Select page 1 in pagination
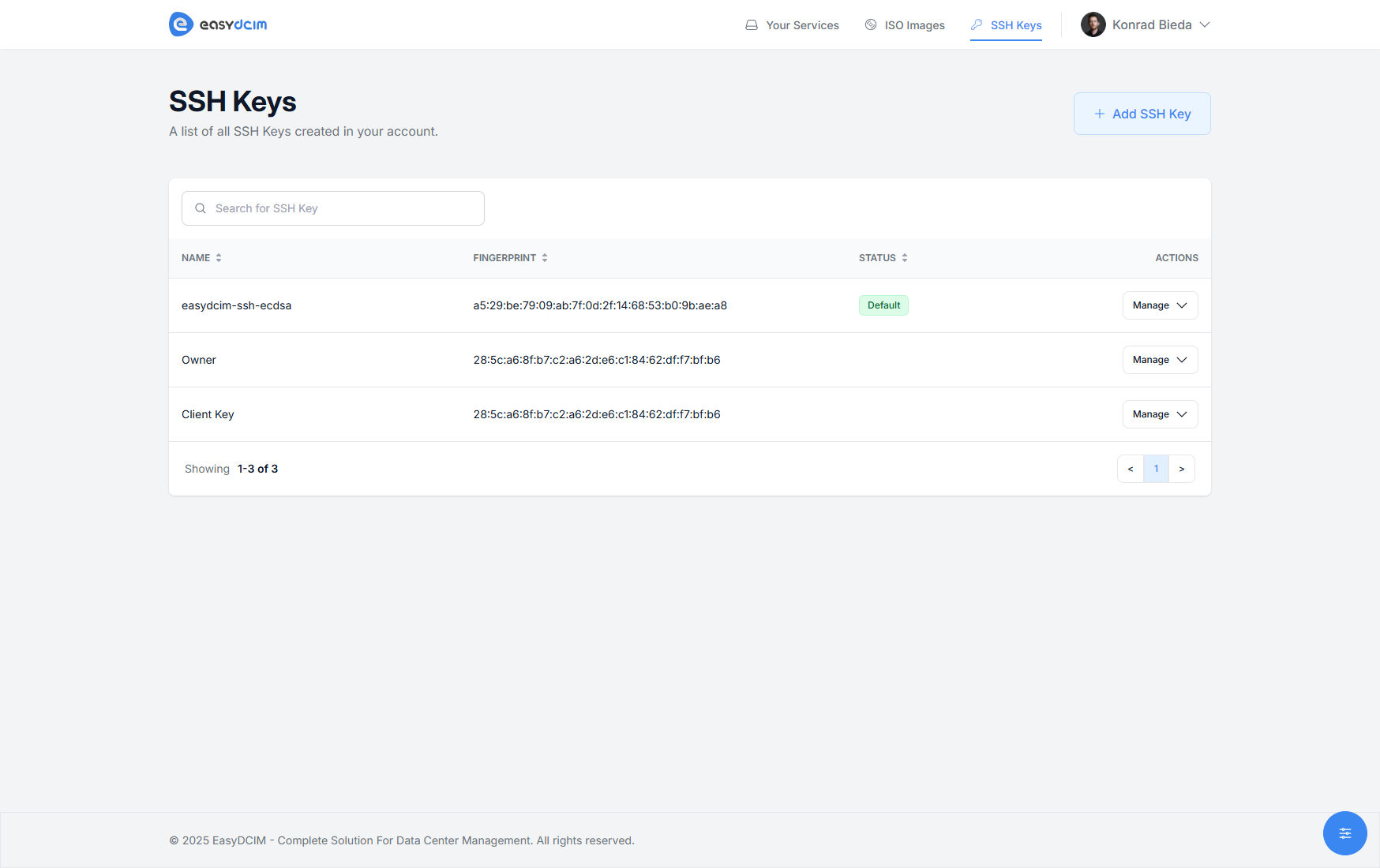The height and width of the screenshot is (868, 1380). click(1156, 468)
